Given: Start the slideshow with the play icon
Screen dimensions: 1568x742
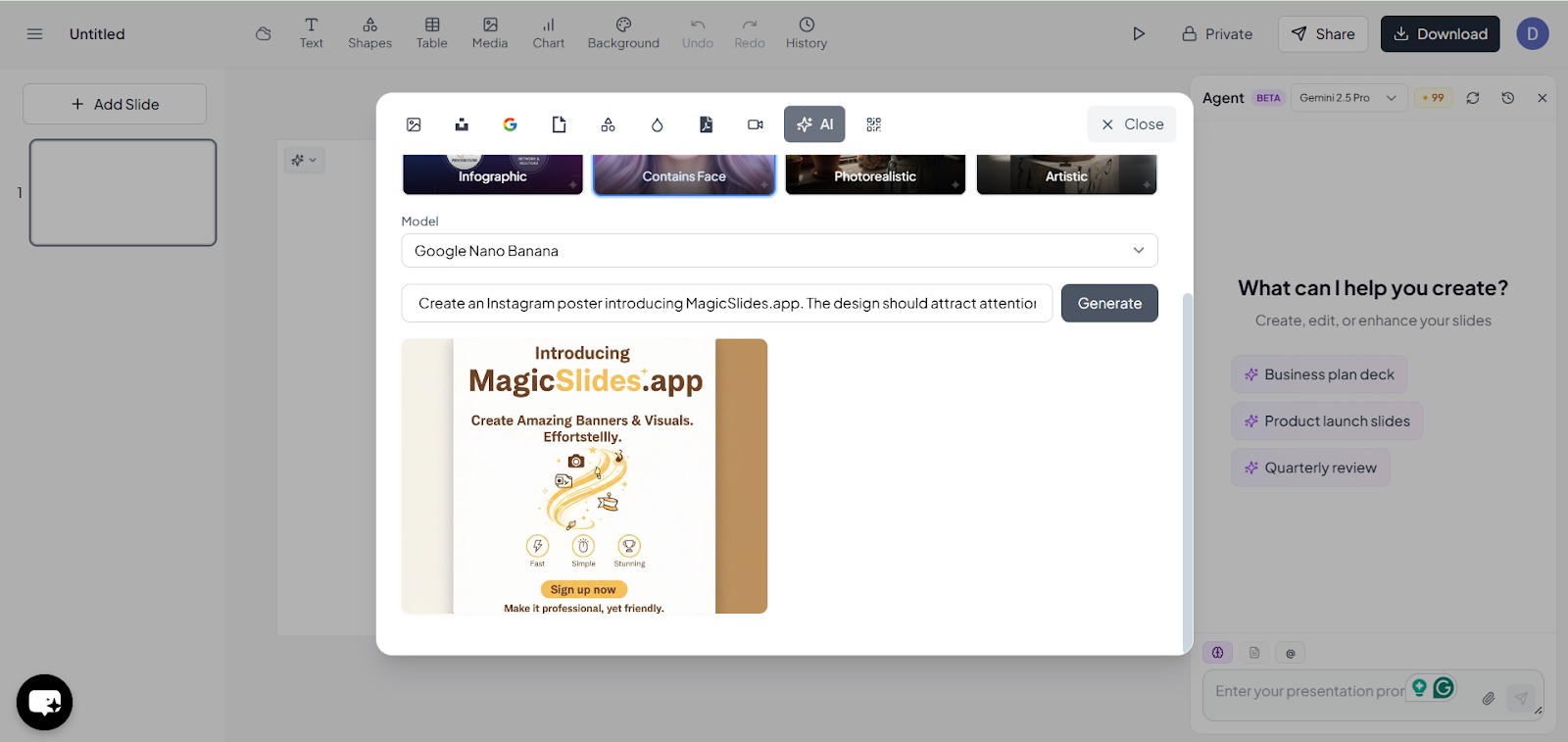Looking at the screenshot, I should point(1139,34).
